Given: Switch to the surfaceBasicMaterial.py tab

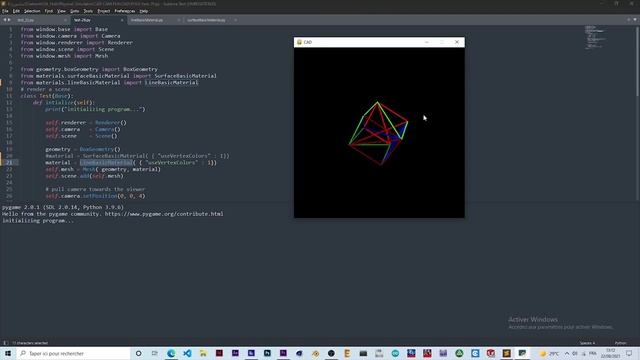Looking at the screenshot, I should pos(211,20).
